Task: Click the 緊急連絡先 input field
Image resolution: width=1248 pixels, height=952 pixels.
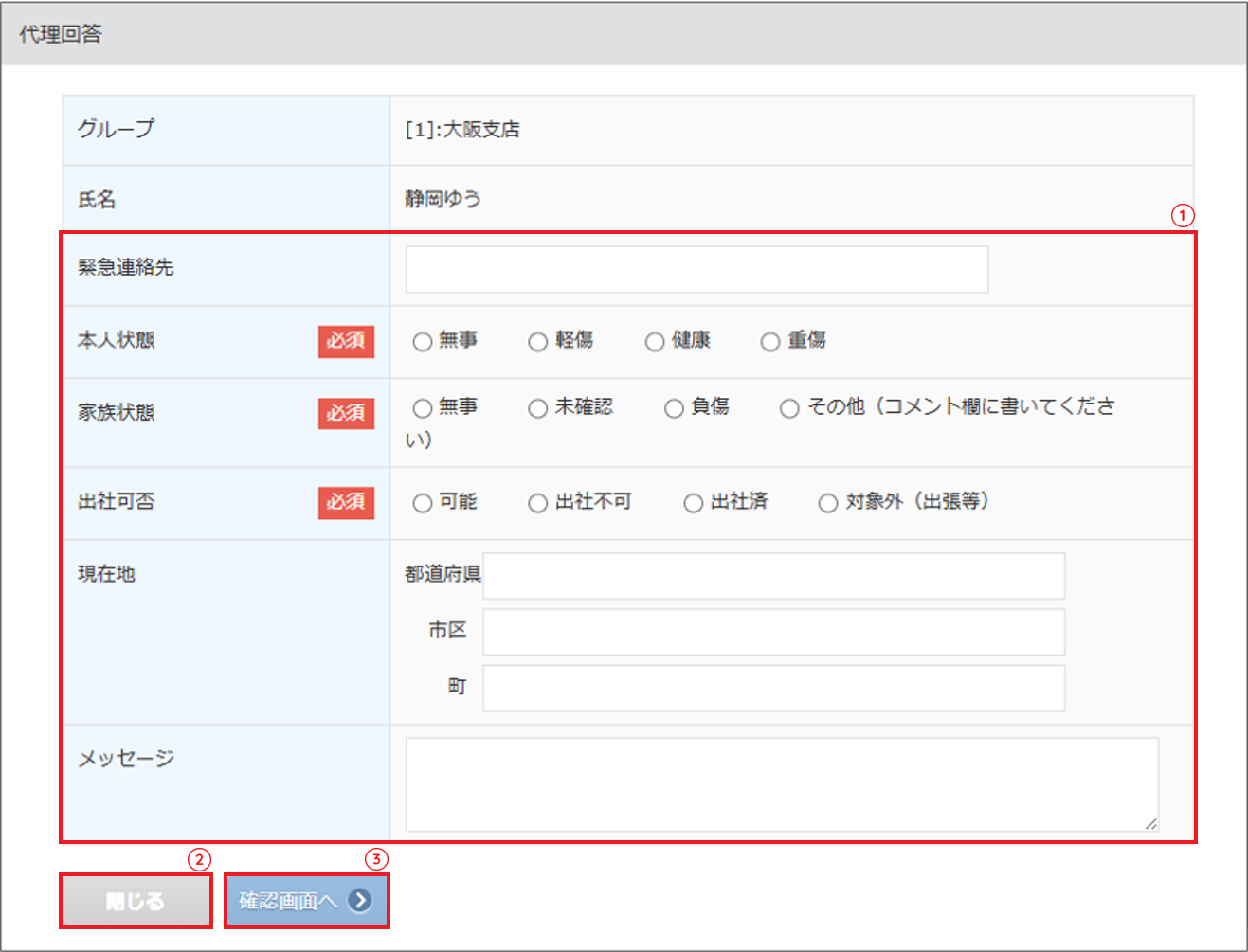Action: (x=697, y=270)
